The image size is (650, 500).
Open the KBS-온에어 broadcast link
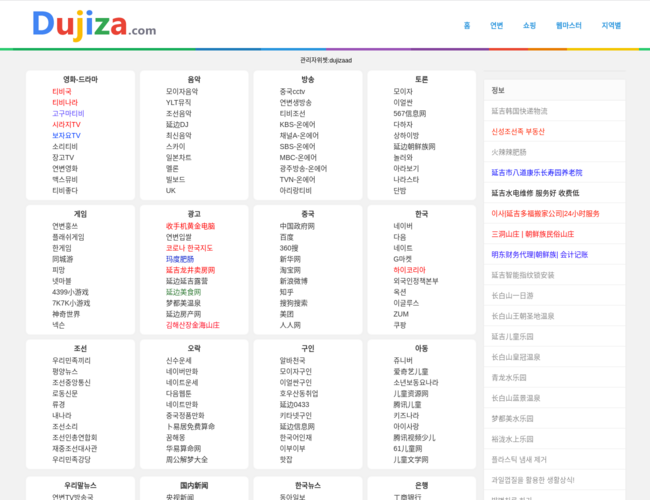click(x=297, y=125)
